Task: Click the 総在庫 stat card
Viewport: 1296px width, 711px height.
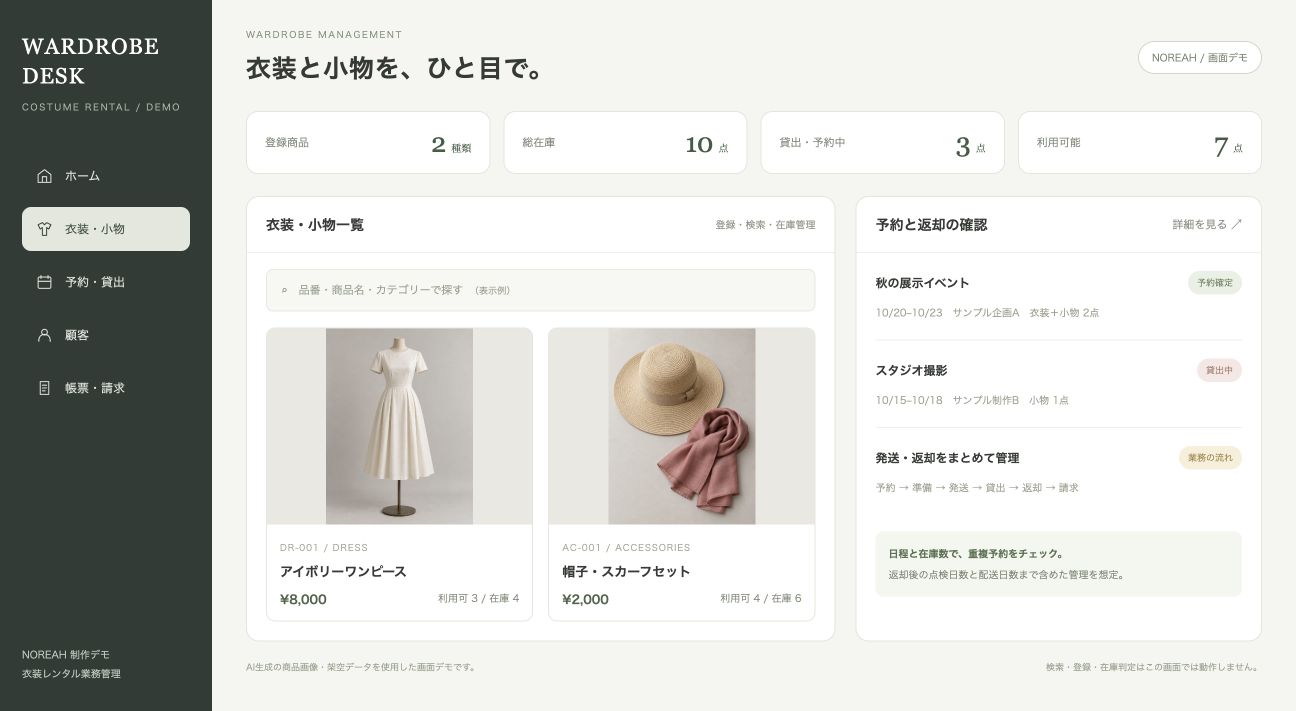Action: coord(625,143)
